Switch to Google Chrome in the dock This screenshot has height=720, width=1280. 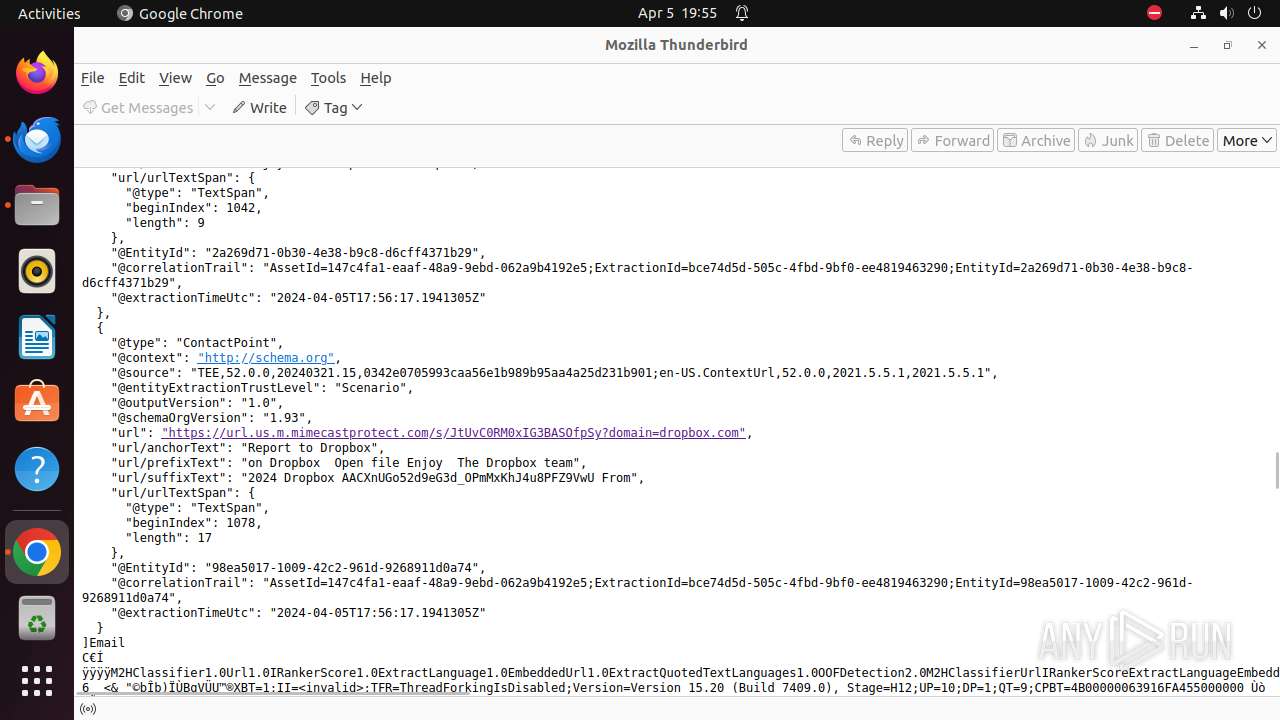tap(37, 552)
